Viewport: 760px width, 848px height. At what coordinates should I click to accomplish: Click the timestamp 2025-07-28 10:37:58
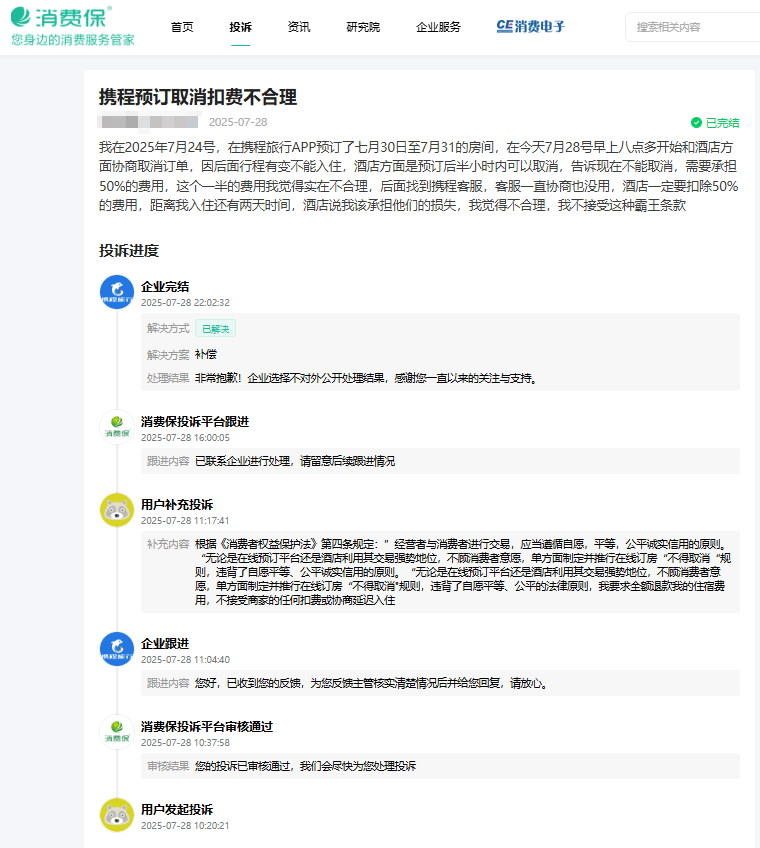tap(186, 743)
